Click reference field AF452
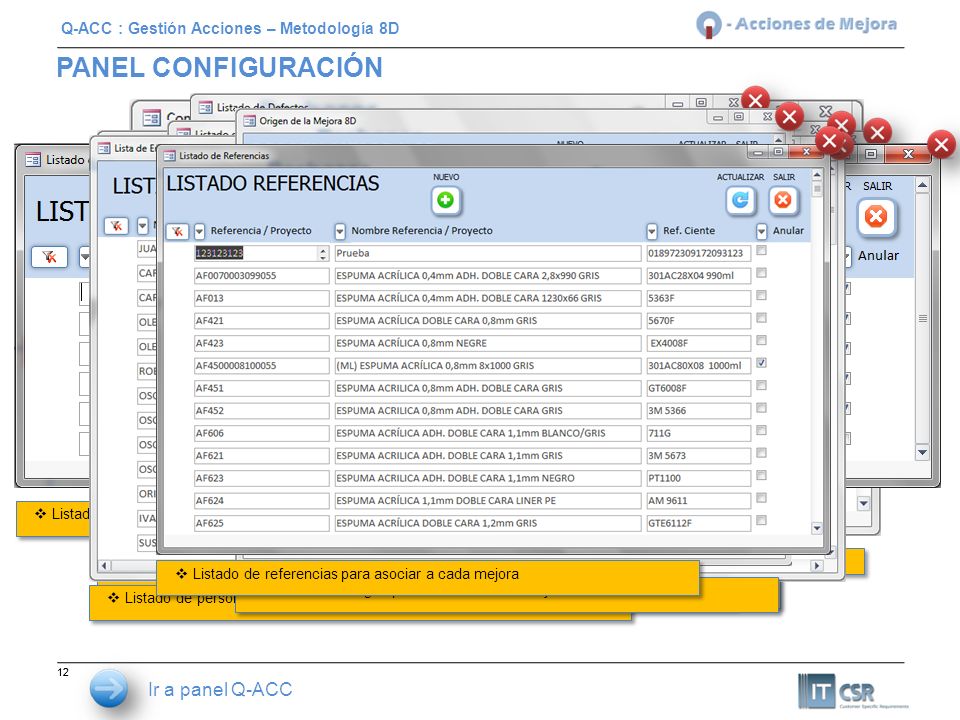This screenshot has width=960, height=720. point(261,411)
